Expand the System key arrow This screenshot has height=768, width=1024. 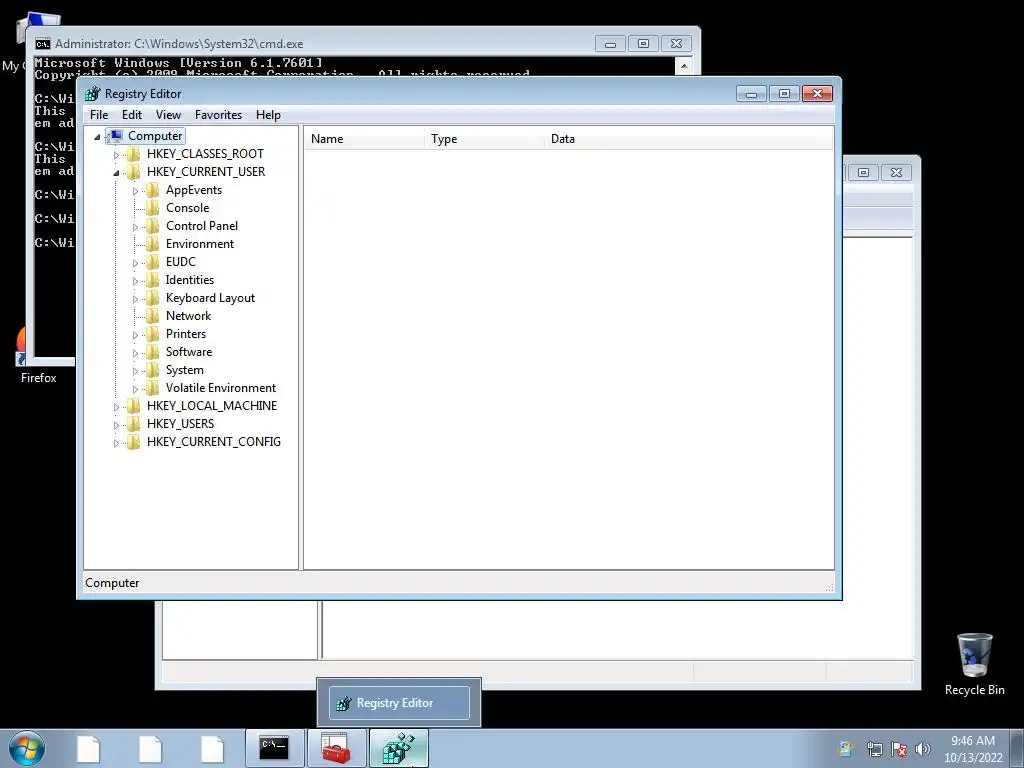(x=135, y=370)
